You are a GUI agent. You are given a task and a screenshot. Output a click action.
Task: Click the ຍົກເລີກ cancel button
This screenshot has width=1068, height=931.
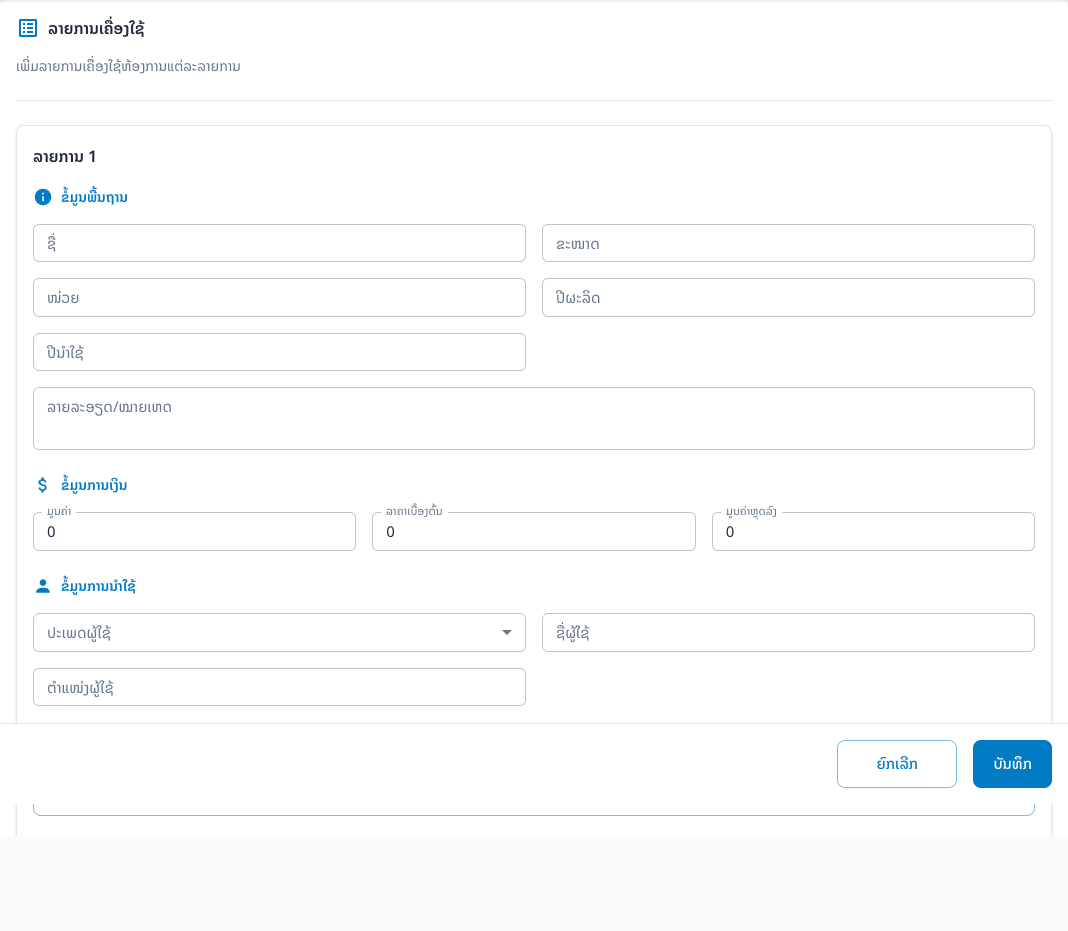[x=896, y=763]
